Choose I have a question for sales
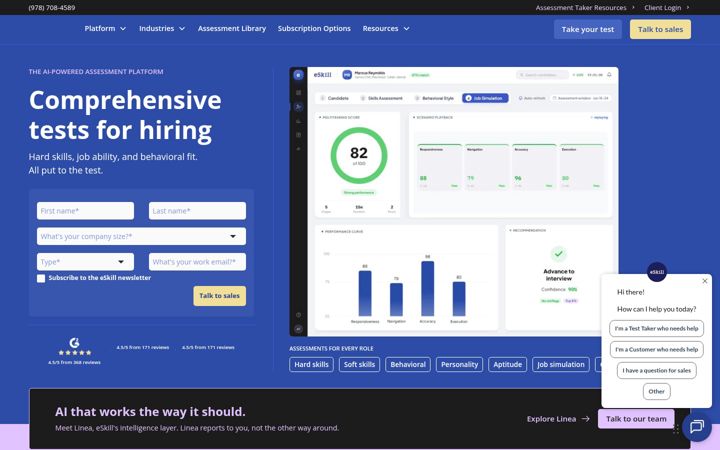This screenshot has width=720, height=450. [657, 371]
